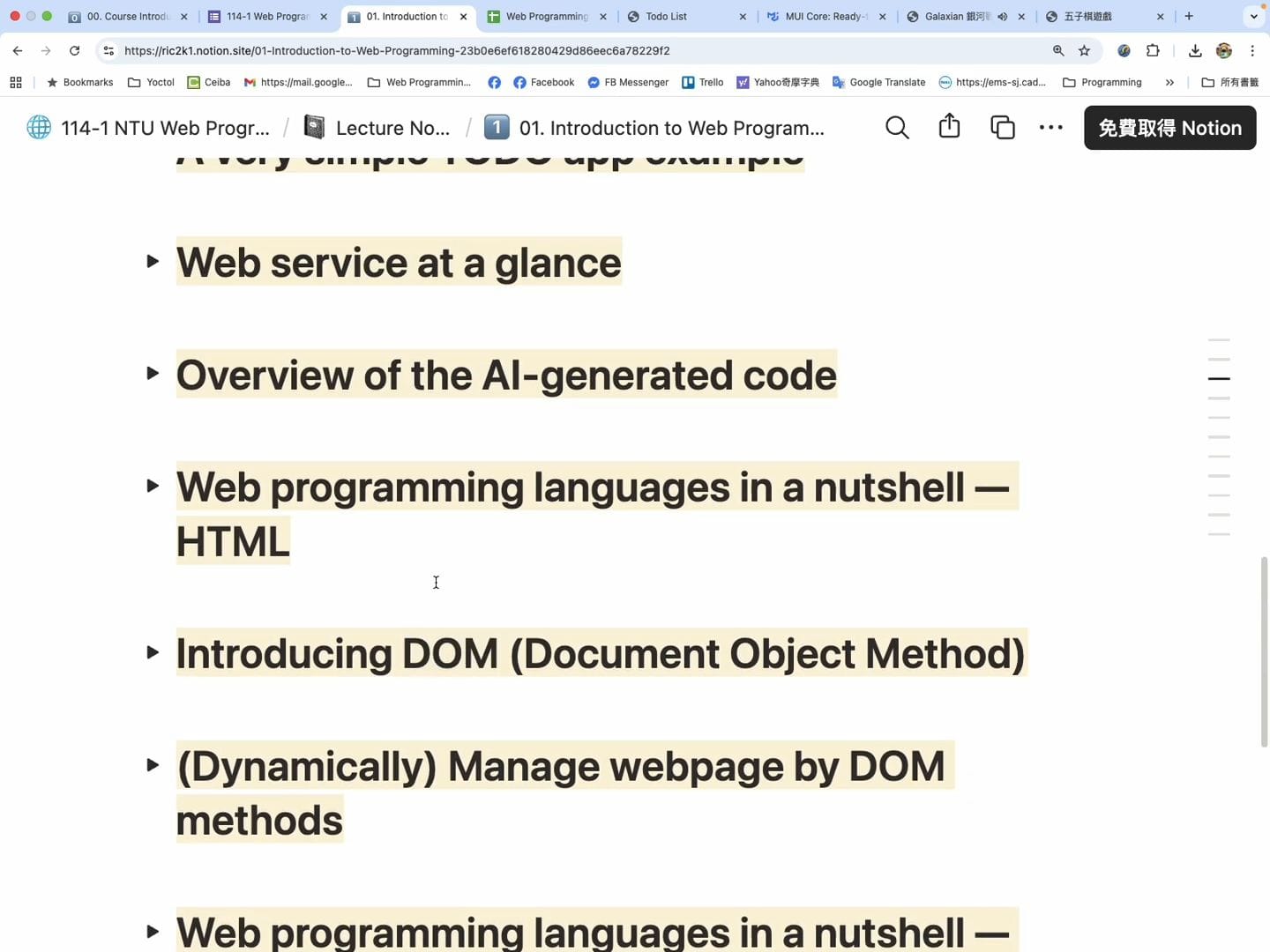Reload the page using the refresh icon

pos(75,51)
